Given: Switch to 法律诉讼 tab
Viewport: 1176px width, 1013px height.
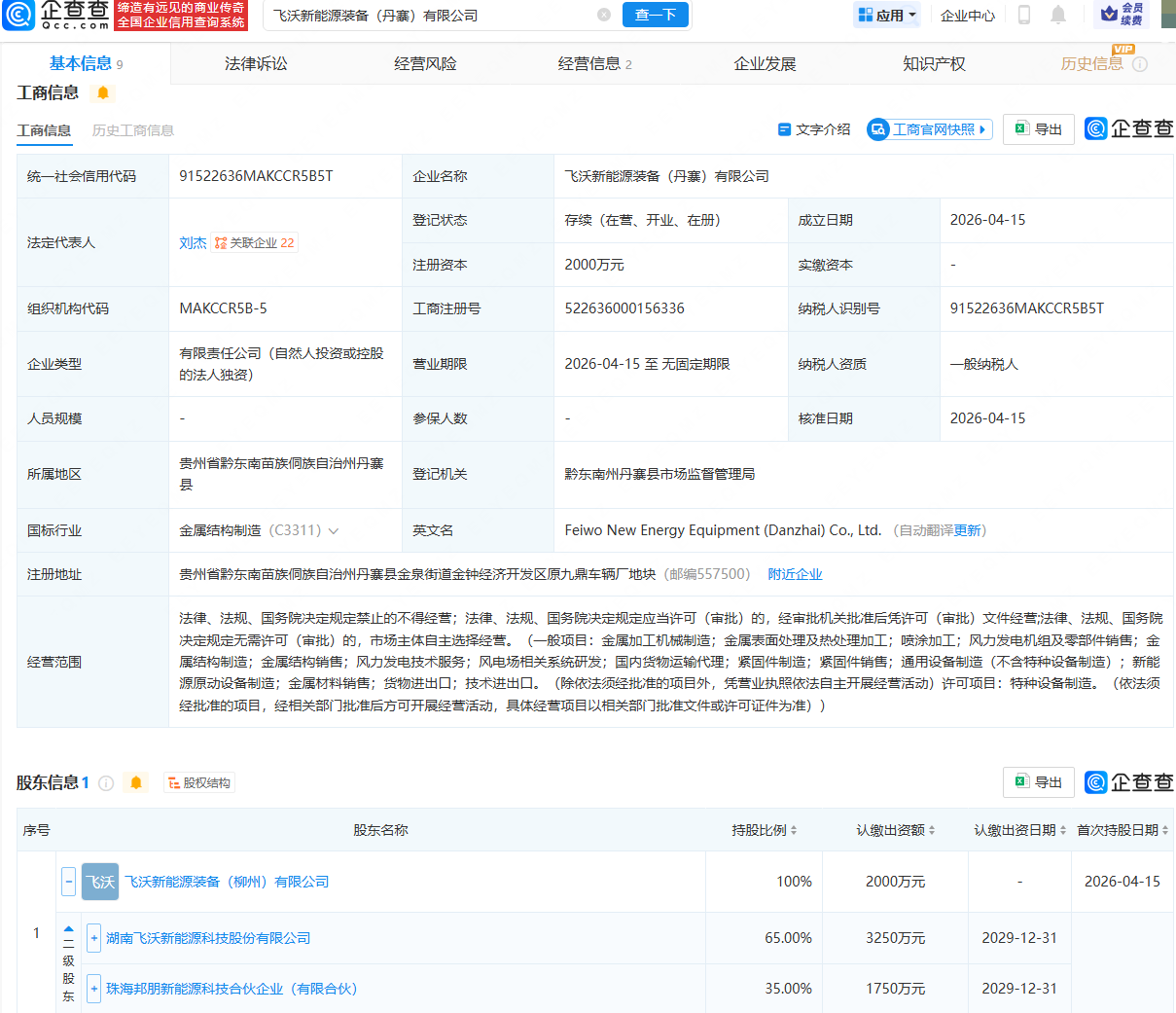Looking at the screenshot, I should [256, 64].
